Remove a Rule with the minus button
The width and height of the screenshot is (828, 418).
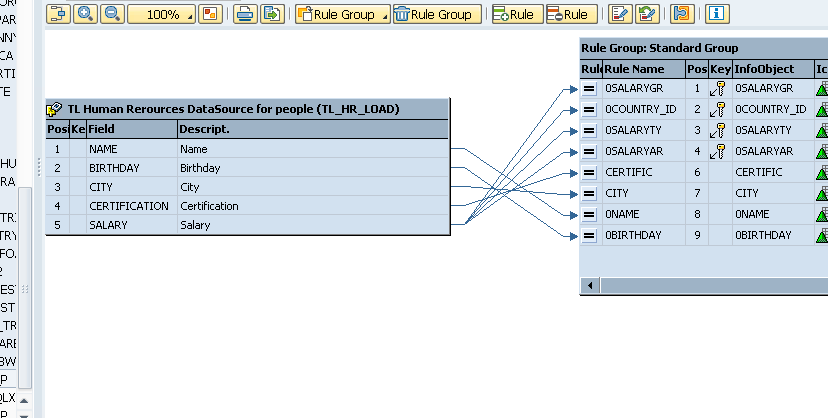coord(571,14)
